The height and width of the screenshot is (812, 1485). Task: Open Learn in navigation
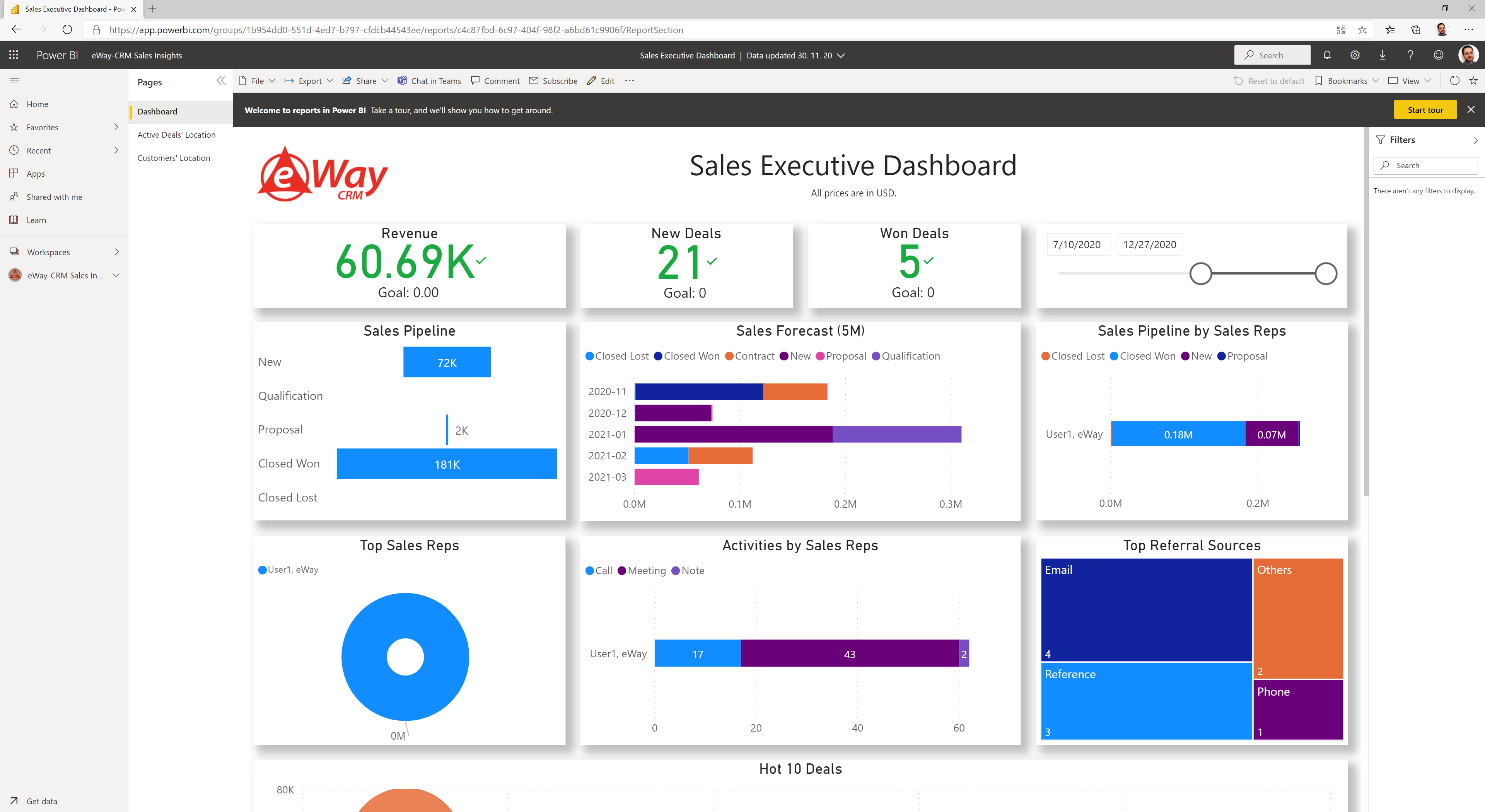pyautogui.click(x=36, y=220)
